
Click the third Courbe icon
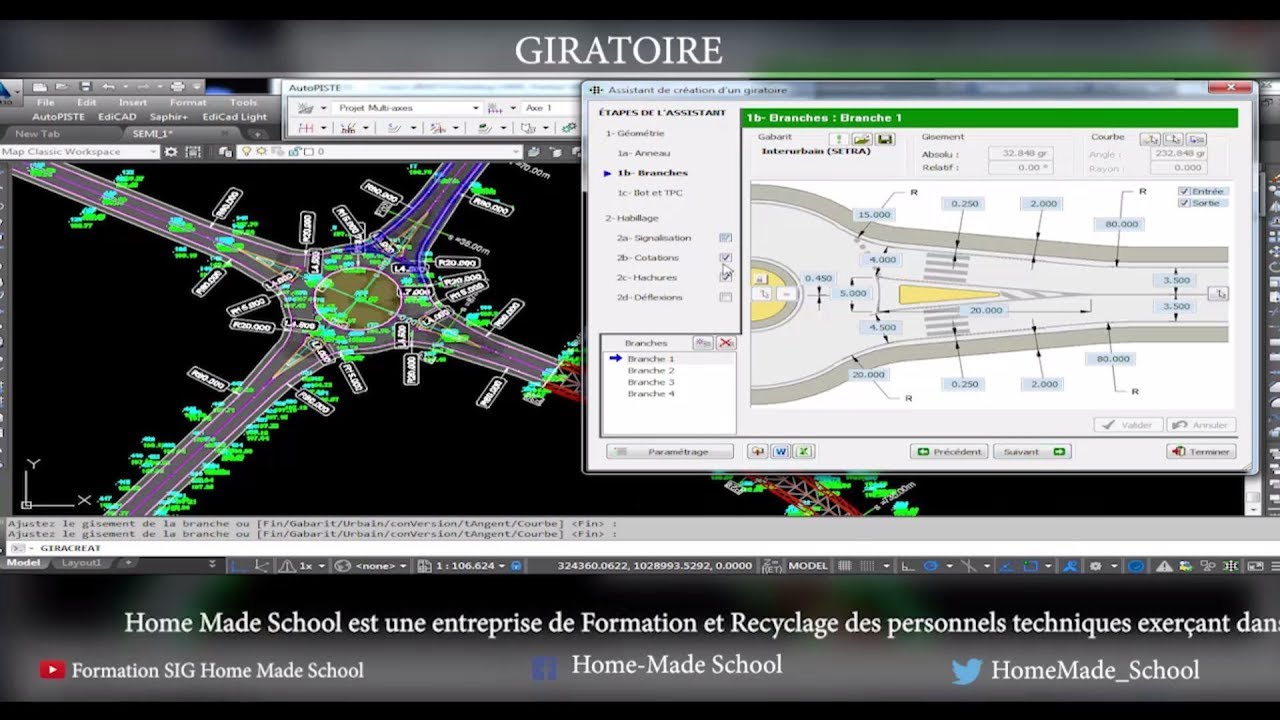pyautogui.click(x=1196, y=139)
